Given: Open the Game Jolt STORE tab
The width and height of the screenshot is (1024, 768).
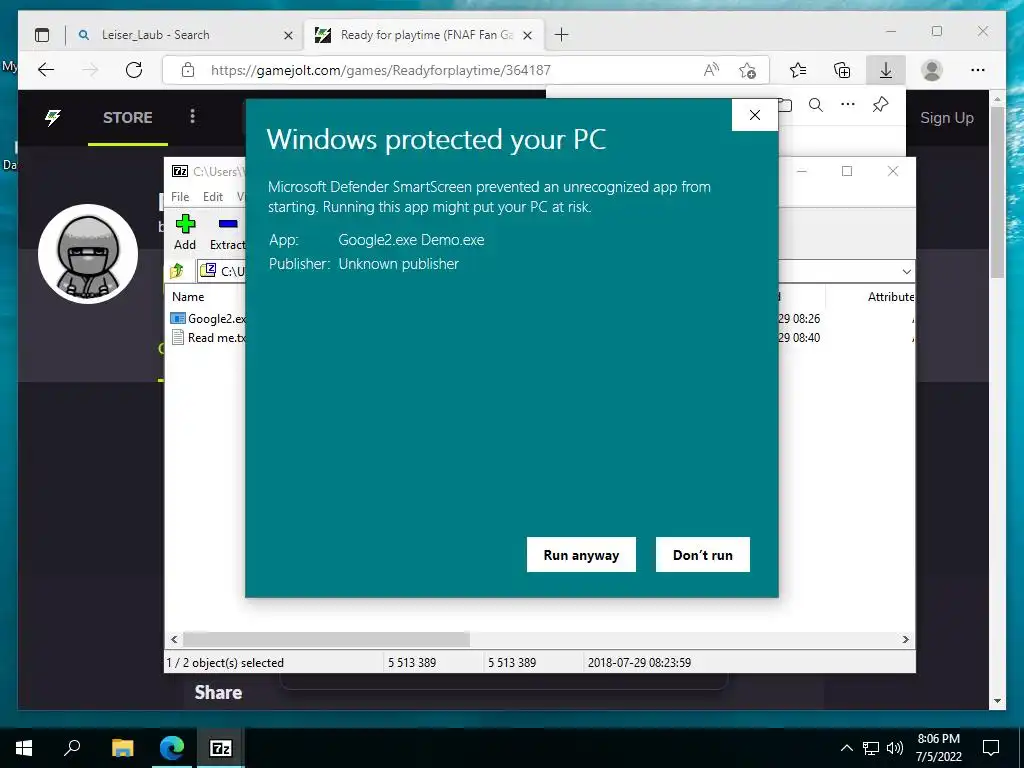Looking at the screenshot, I should point(128,118).
